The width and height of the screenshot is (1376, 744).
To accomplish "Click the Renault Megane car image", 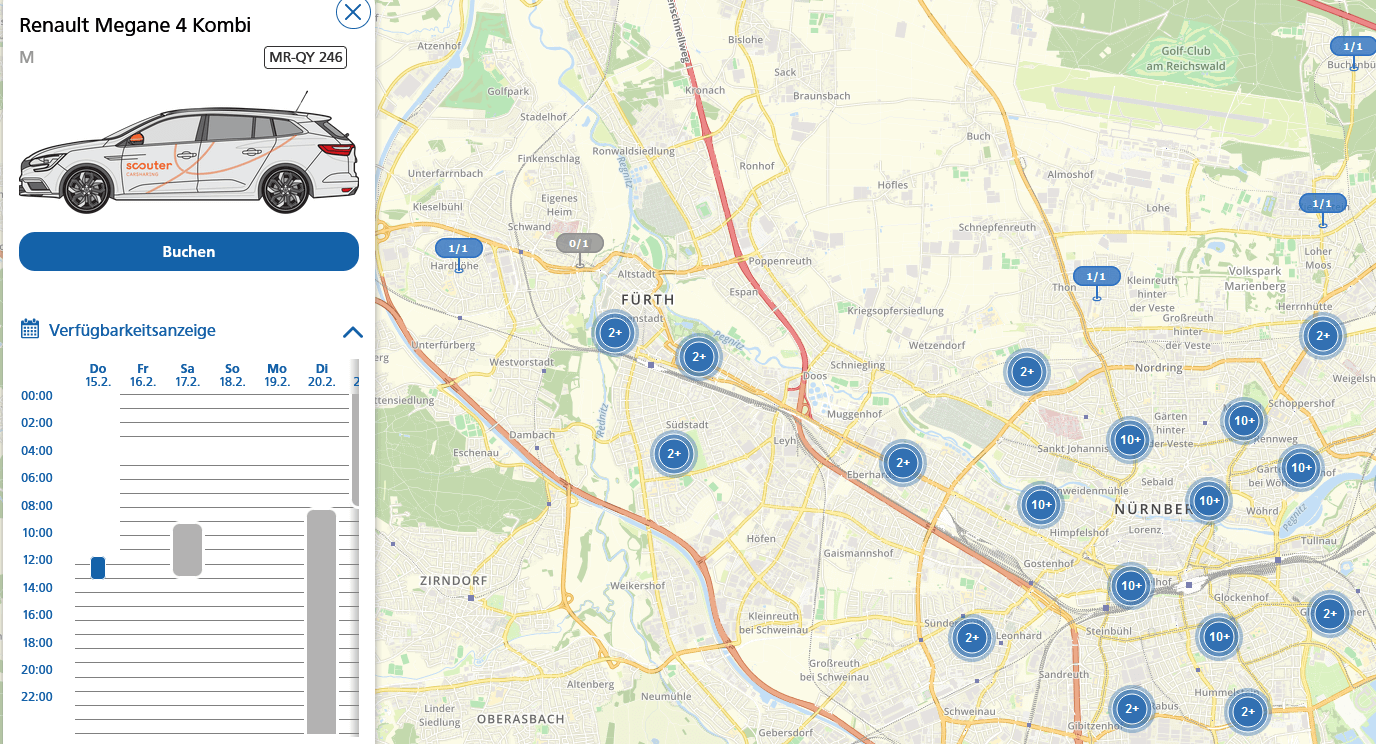I will (188, 155).
